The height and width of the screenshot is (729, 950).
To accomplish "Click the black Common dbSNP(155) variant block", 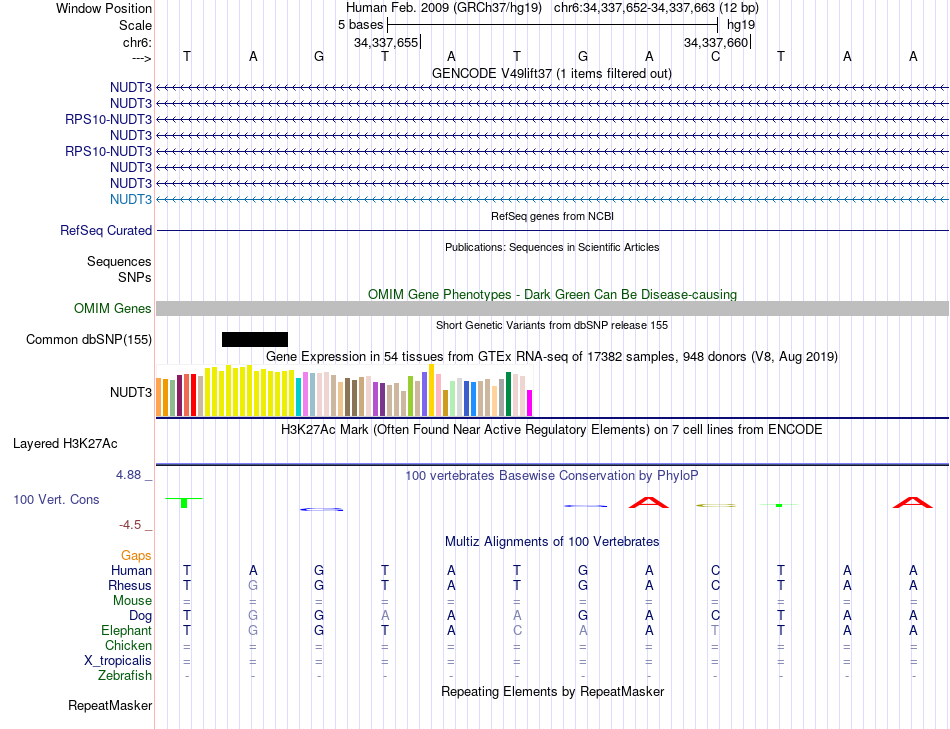I will coord(254,339).
